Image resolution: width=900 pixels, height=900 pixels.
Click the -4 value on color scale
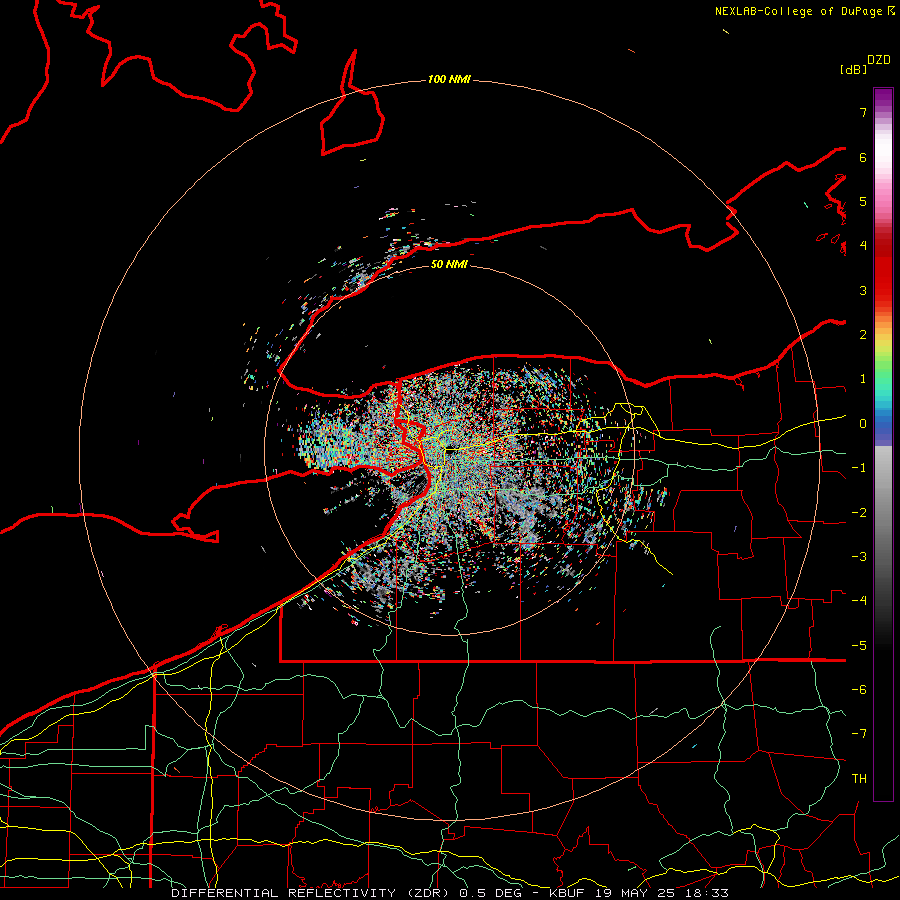pos(859,601)
